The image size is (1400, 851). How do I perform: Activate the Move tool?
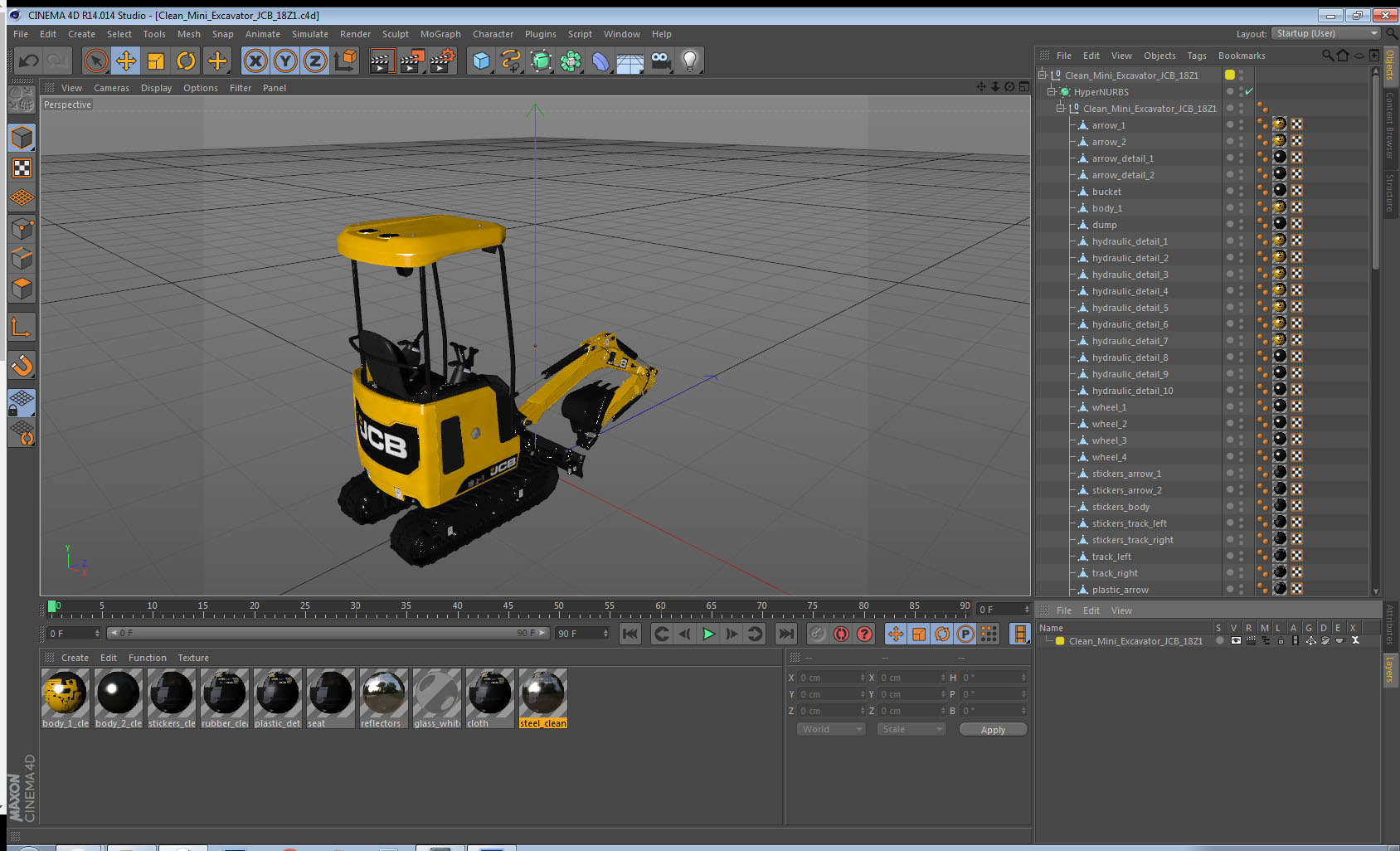(126, 61)
